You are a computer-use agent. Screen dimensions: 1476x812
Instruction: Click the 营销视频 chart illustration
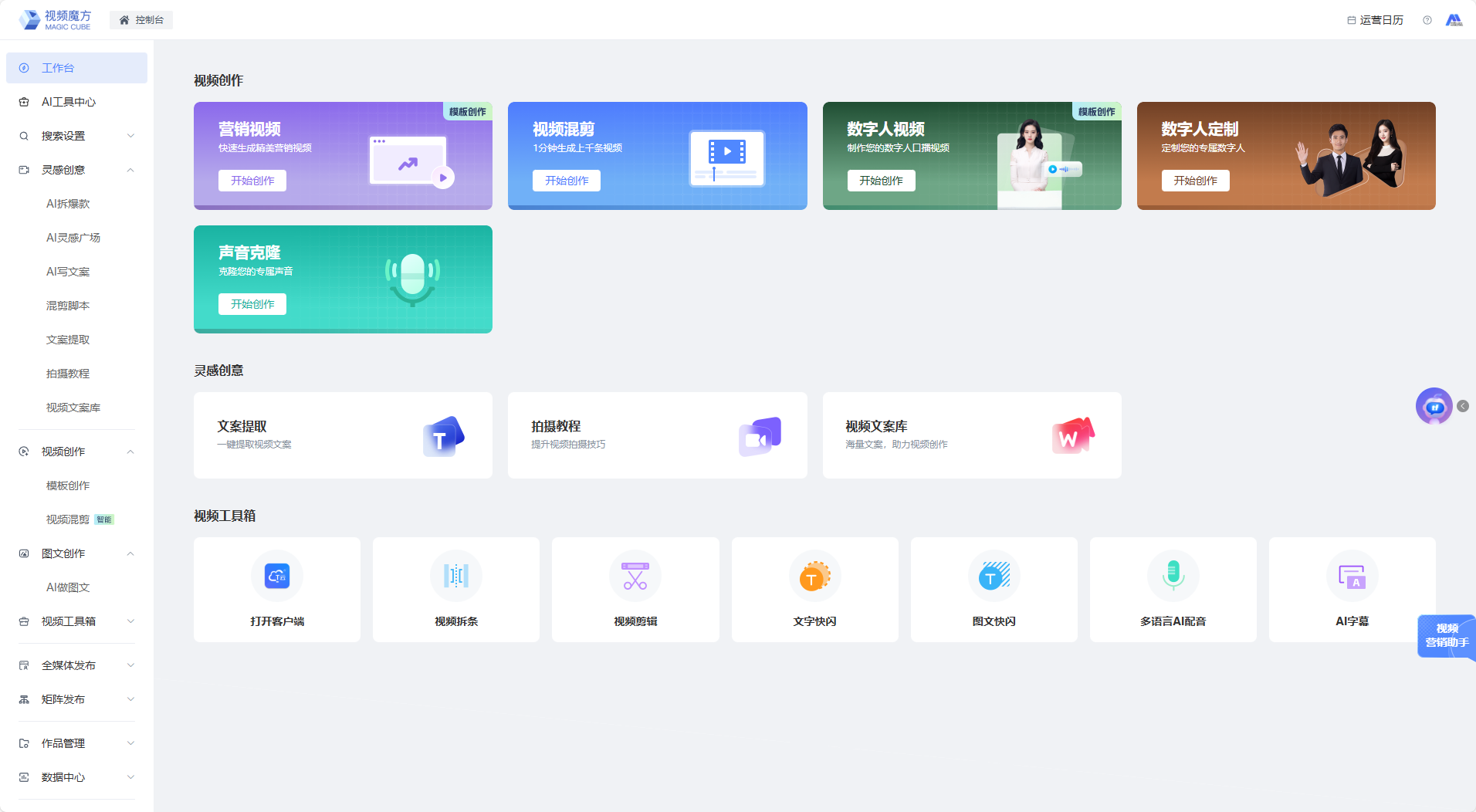click(x=411, y=161)
